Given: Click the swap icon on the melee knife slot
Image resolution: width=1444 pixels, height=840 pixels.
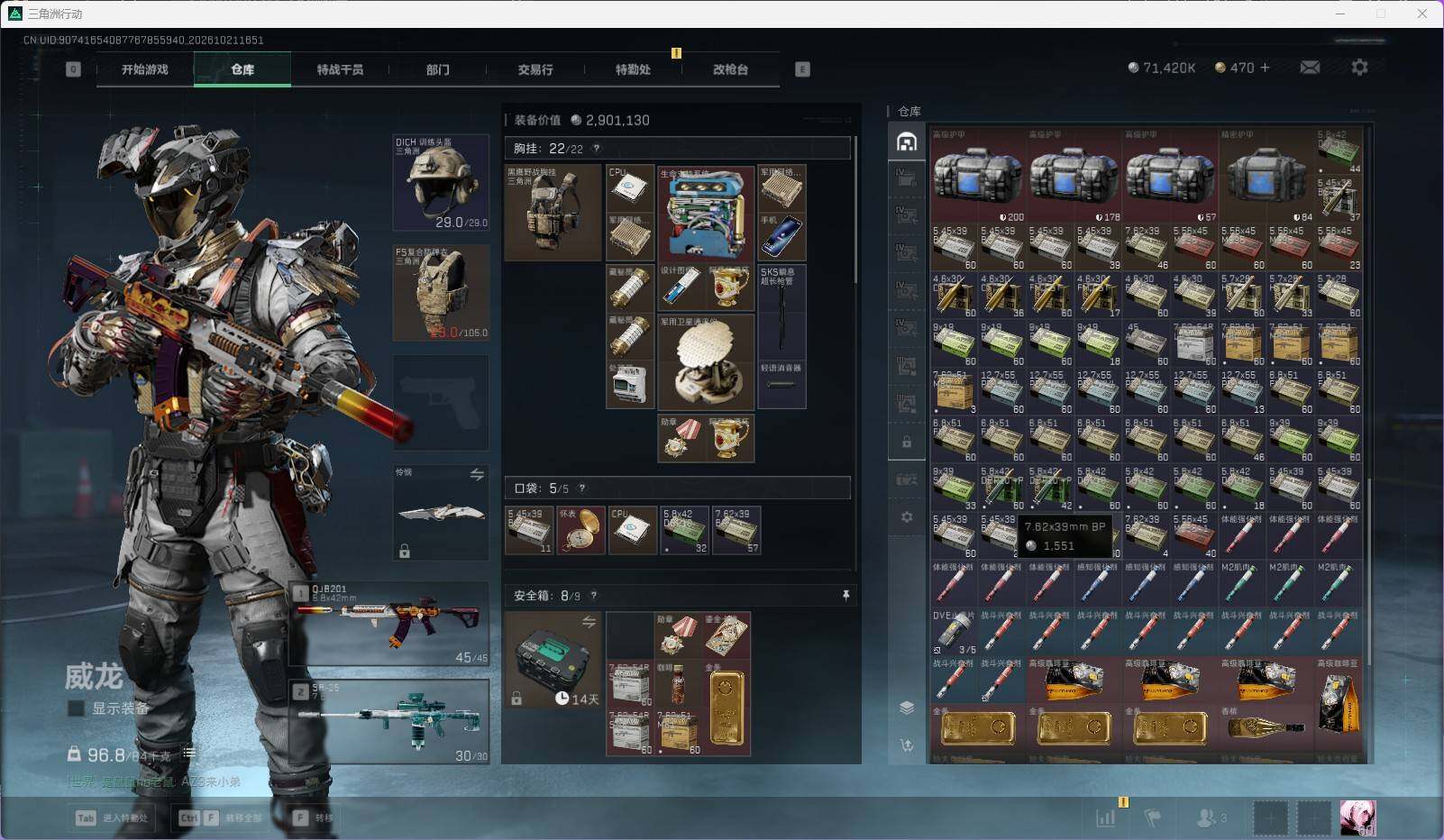Looking at the screenshot, I should click(x=477, y=475).
